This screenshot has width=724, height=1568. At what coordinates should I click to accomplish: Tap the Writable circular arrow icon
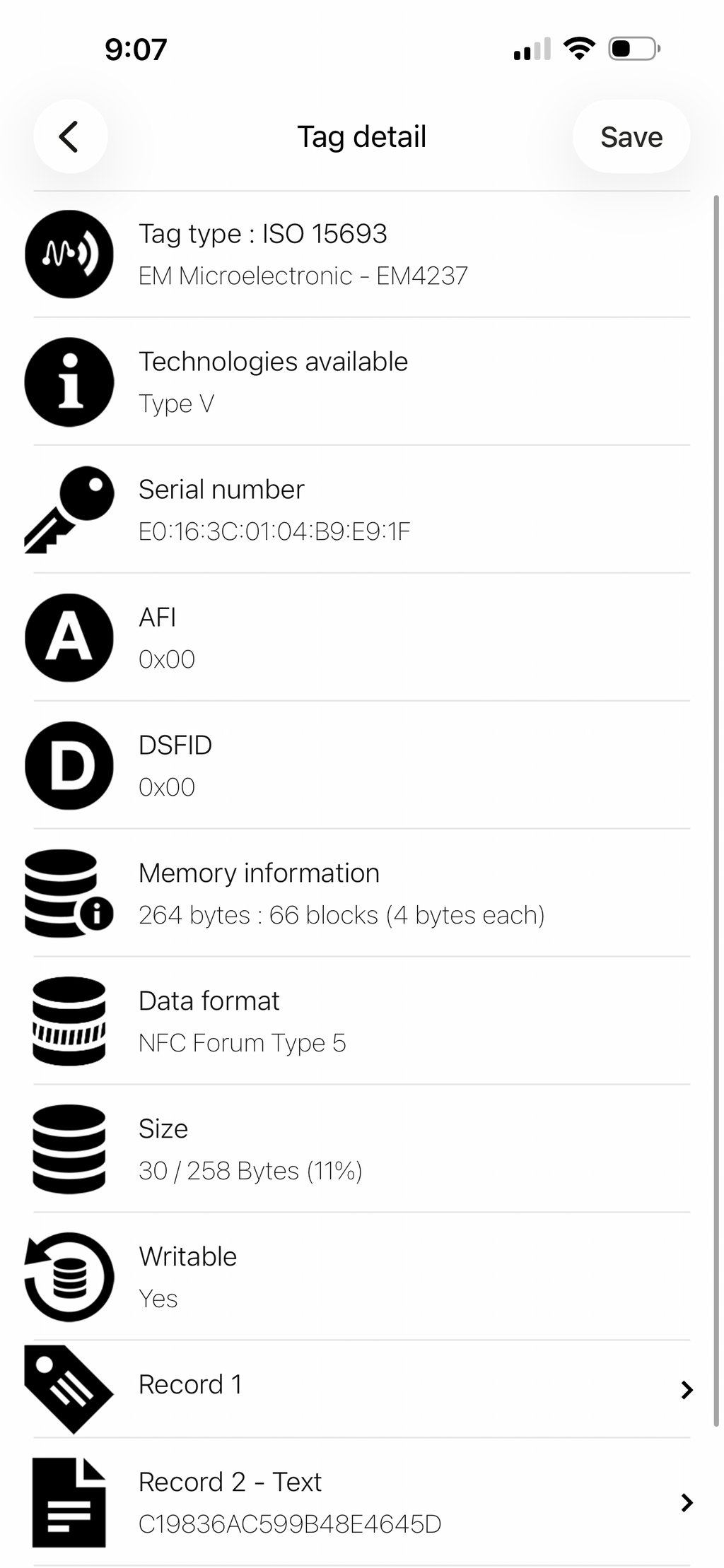pyautogui.click(x=69, y=1277)
